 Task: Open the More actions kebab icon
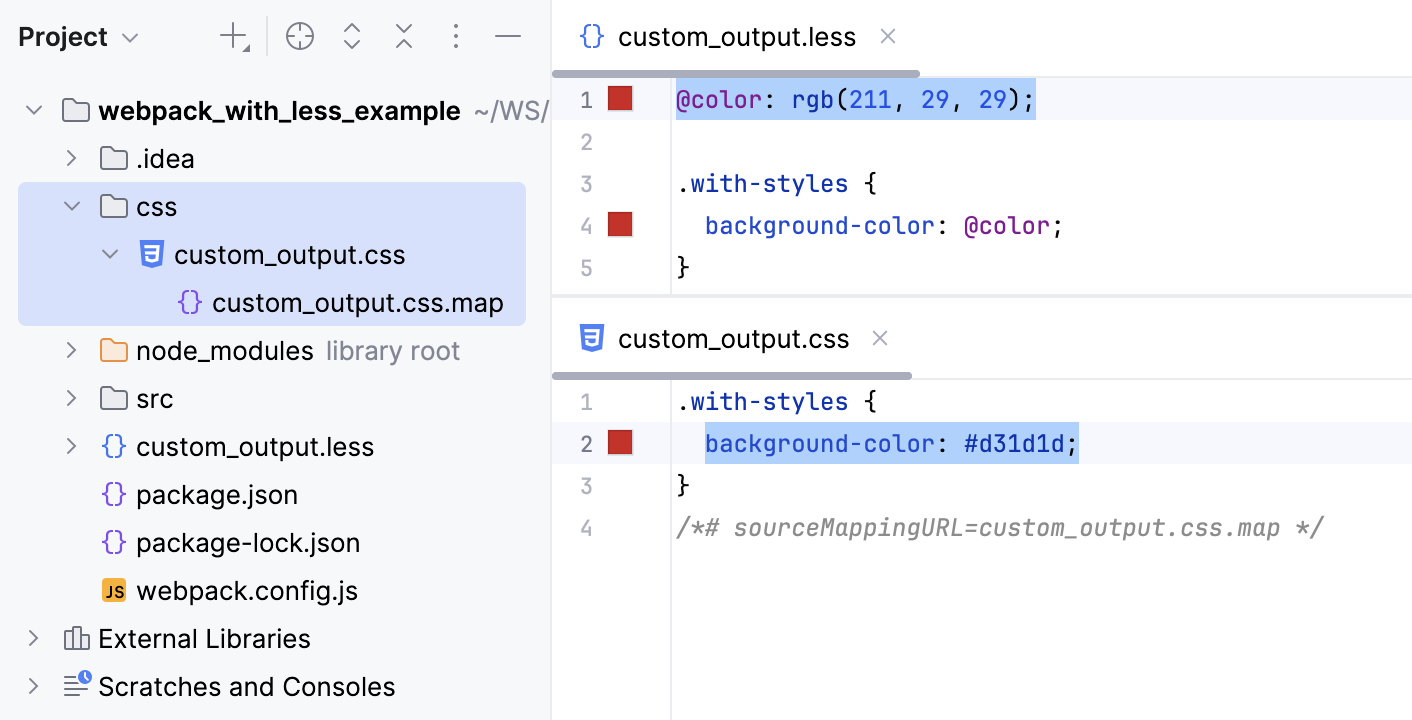coord(455,36)
